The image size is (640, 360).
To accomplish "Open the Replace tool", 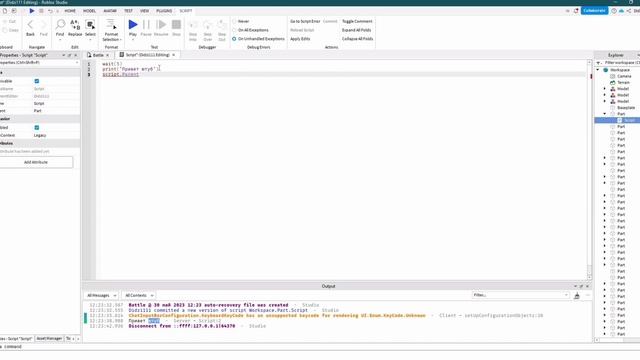I will [x=75, y=24].
